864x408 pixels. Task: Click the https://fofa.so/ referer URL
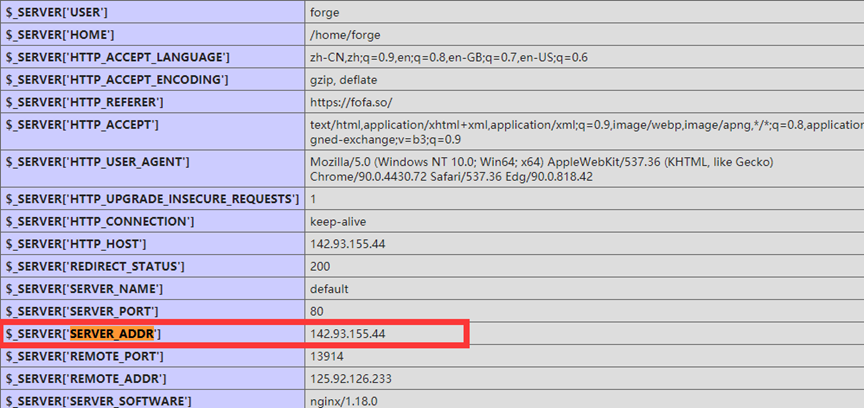[350, 102]
